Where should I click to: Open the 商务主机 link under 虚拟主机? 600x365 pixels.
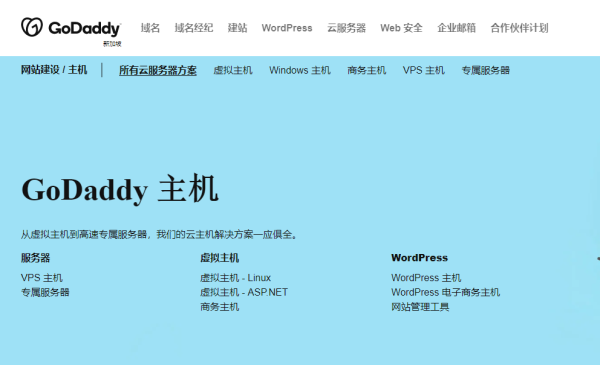[x=220, y=307]
